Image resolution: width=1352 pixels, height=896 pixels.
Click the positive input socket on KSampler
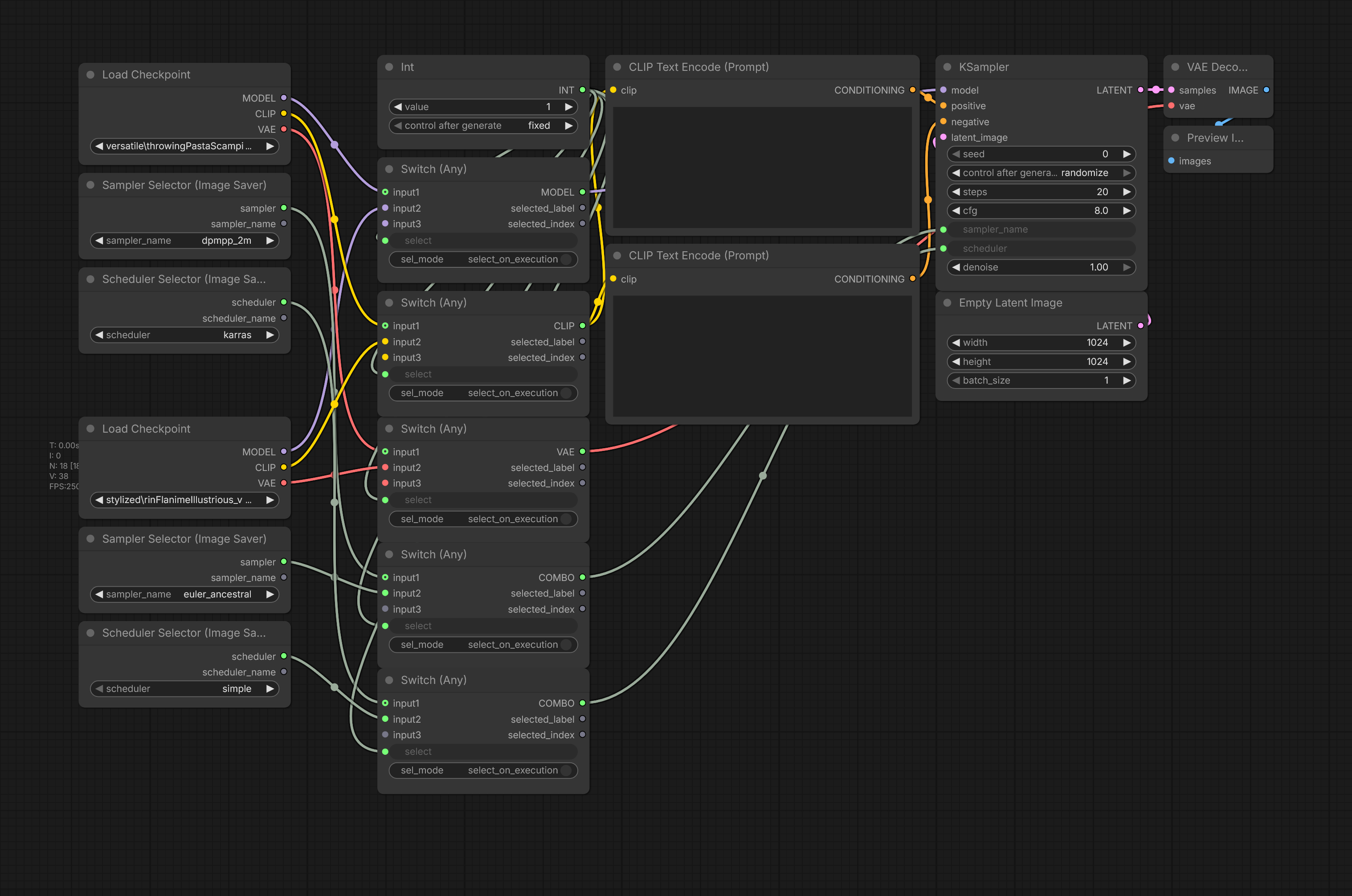click(x=944, y=106)
